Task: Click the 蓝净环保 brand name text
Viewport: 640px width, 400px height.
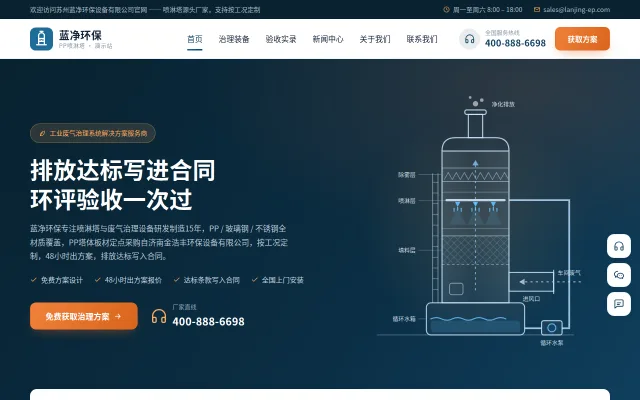Action: (80, 35)
